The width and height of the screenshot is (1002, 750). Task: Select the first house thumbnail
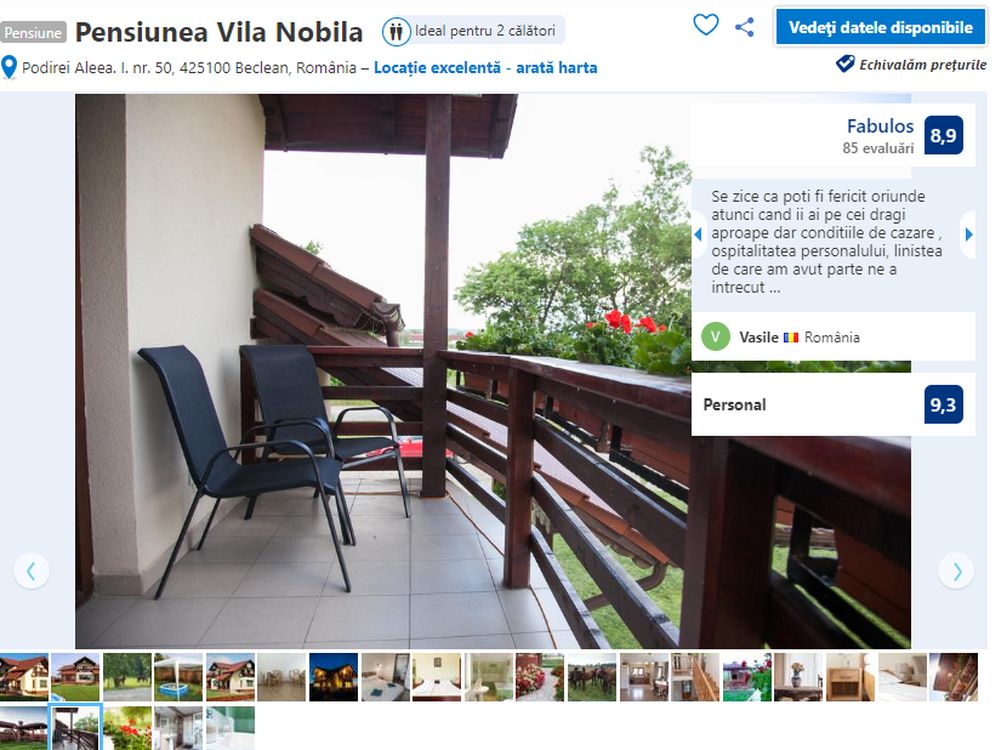click(x=24, y=677)
